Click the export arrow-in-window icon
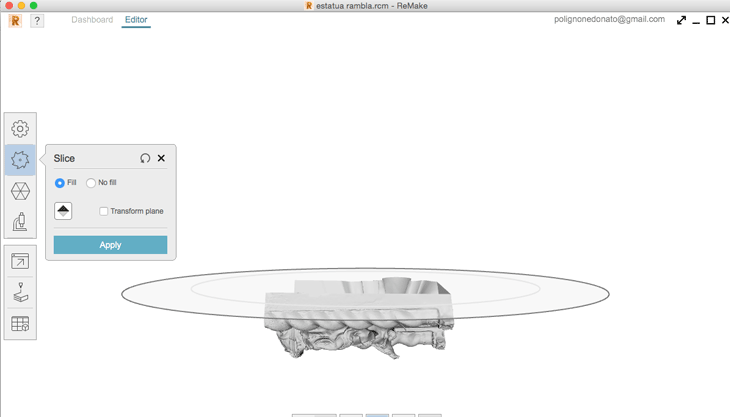The image size is (730, 417). [x=20, y=261]
